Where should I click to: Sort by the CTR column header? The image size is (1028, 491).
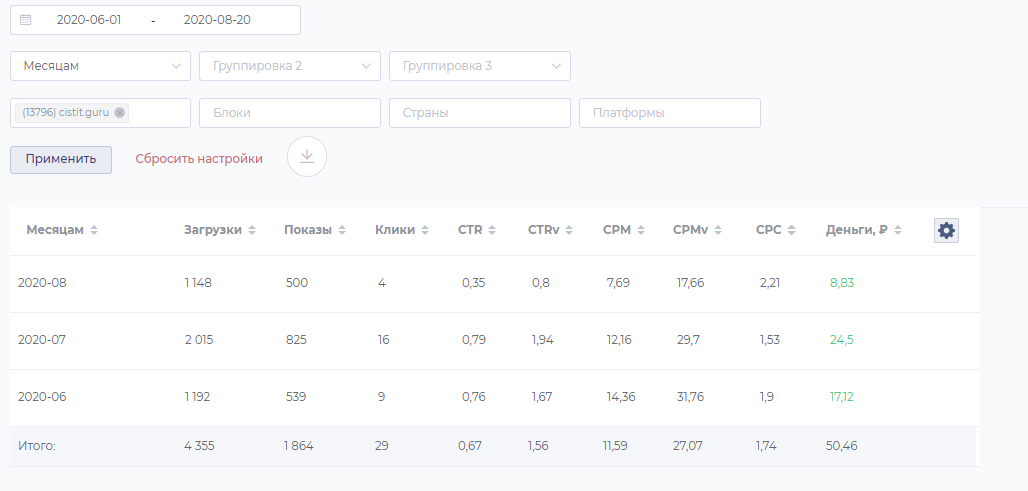tap(477, 230)
